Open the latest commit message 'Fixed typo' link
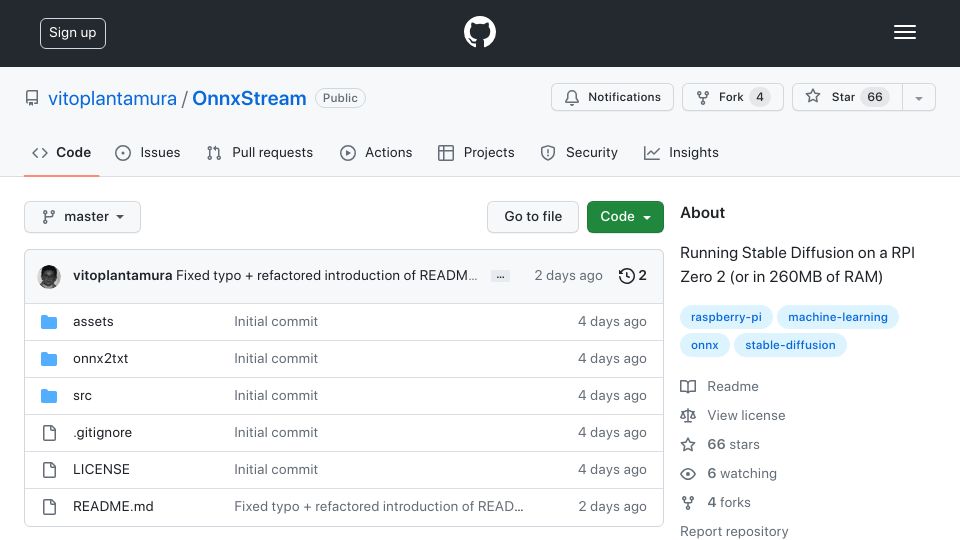 click(x=326, y=276)
